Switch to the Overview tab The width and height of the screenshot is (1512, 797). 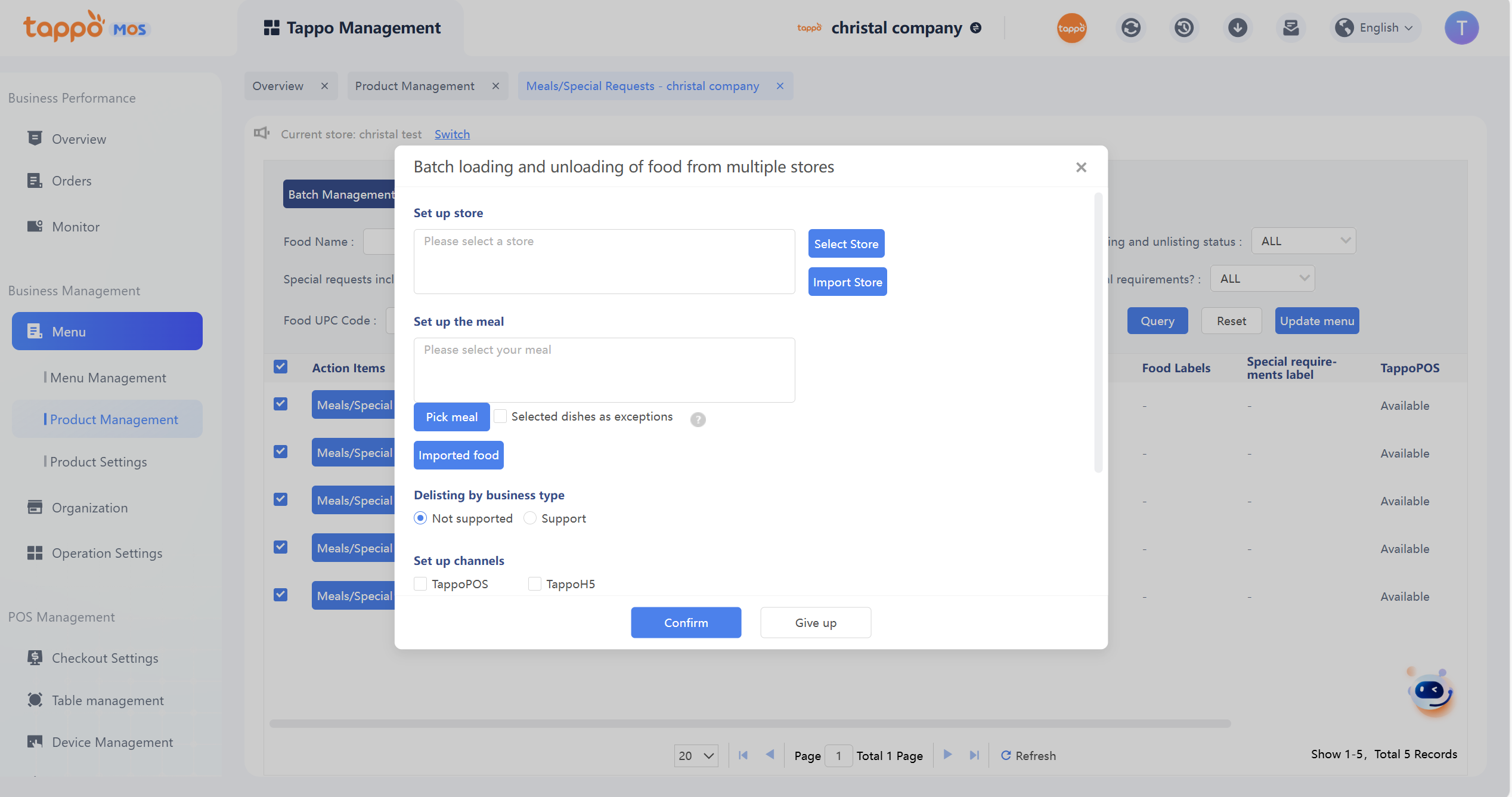(278, 86)
